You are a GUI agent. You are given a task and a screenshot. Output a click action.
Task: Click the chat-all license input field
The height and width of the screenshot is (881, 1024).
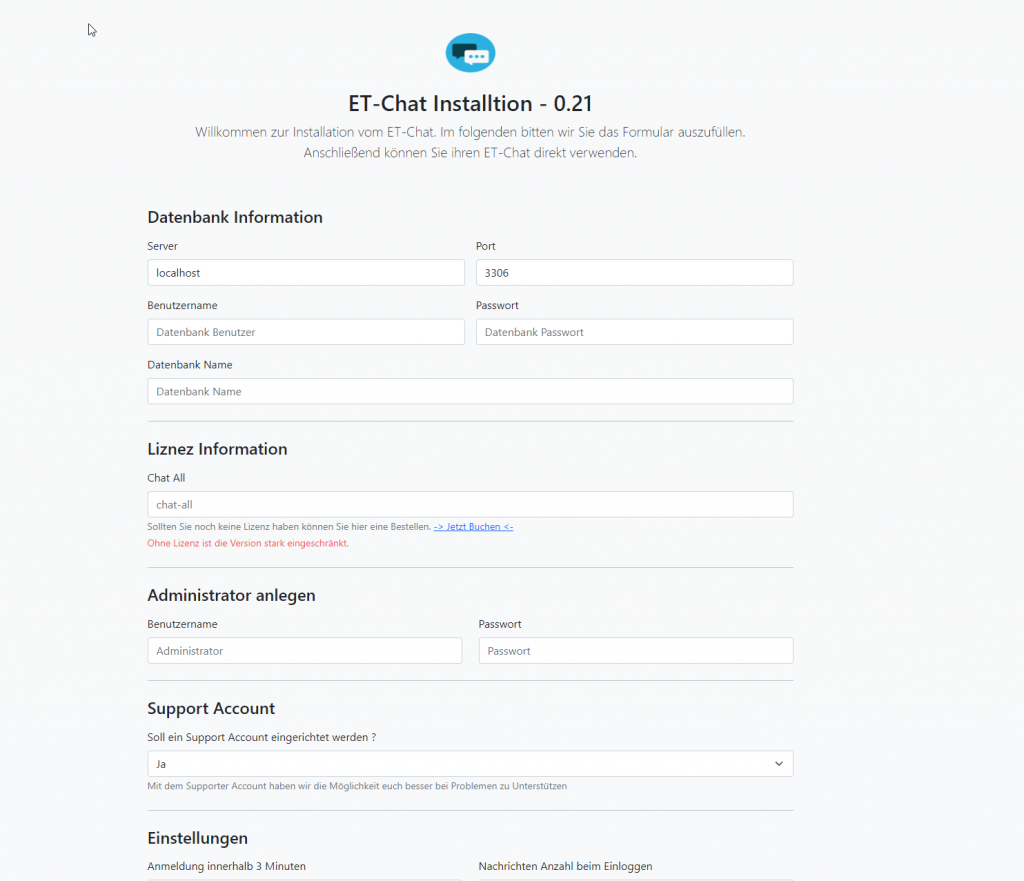pyautogui.click(x=470, y=504)
